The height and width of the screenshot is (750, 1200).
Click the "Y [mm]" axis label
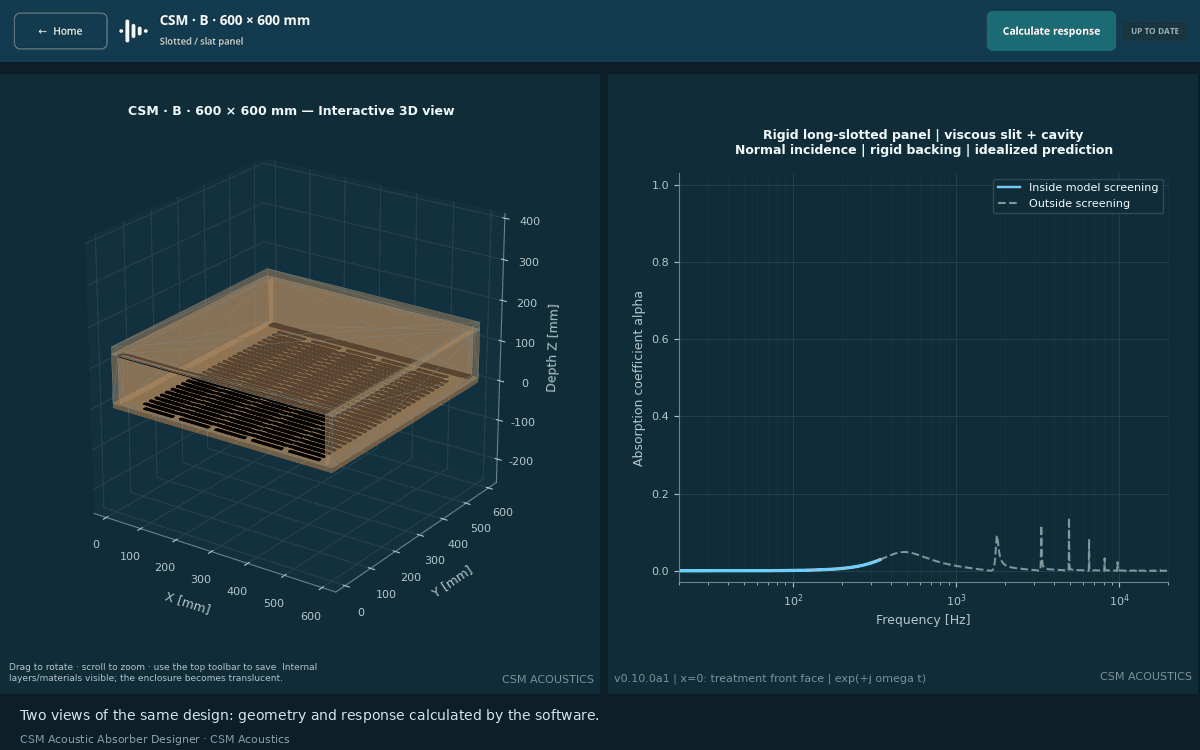click(x=452, y=582)
